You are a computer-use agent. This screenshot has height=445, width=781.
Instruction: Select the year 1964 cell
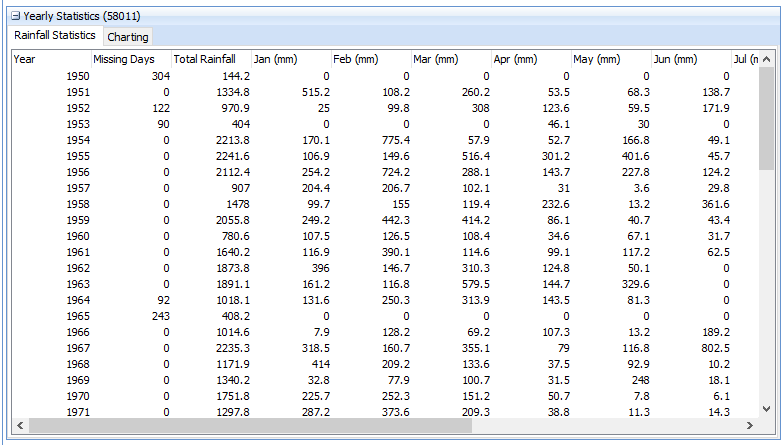[x=78, y=300]
